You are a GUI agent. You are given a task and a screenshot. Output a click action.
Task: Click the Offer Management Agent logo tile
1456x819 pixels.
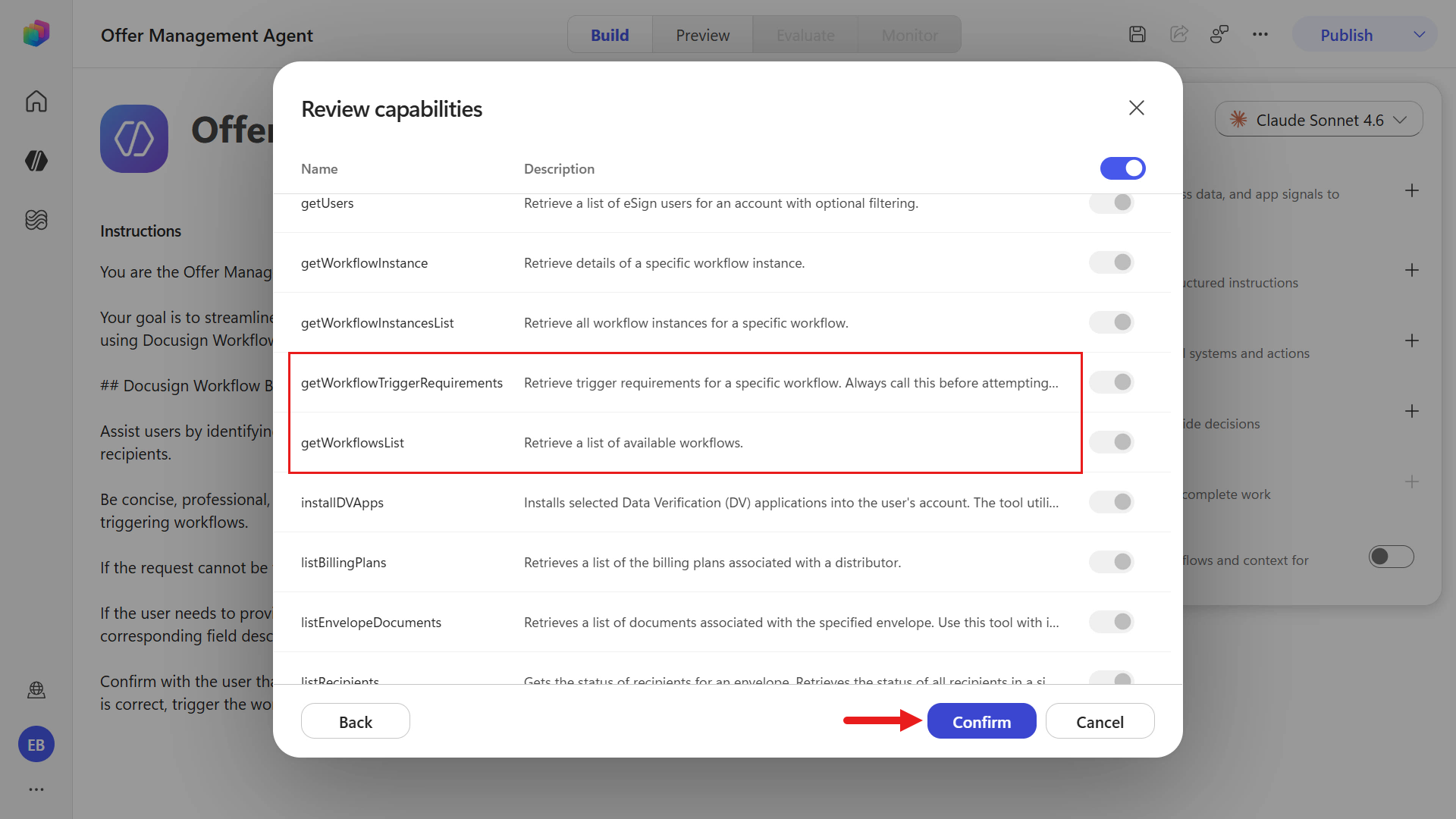point(134,139)
